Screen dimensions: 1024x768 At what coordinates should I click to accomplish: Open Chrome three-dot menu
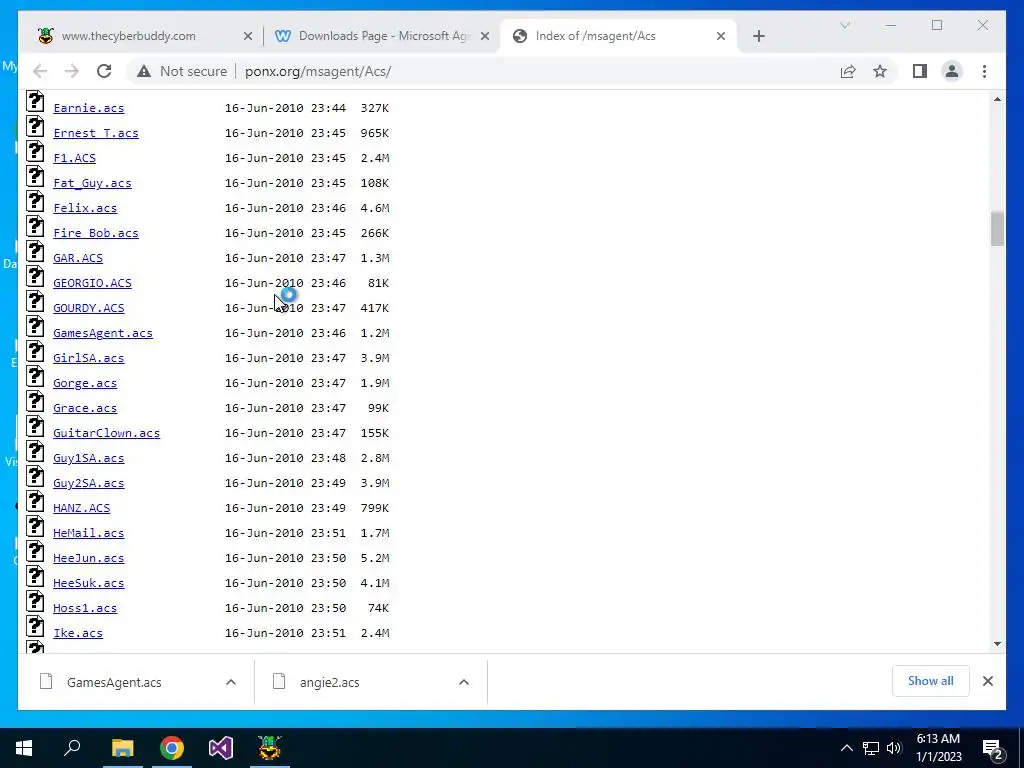coord(984,71)
